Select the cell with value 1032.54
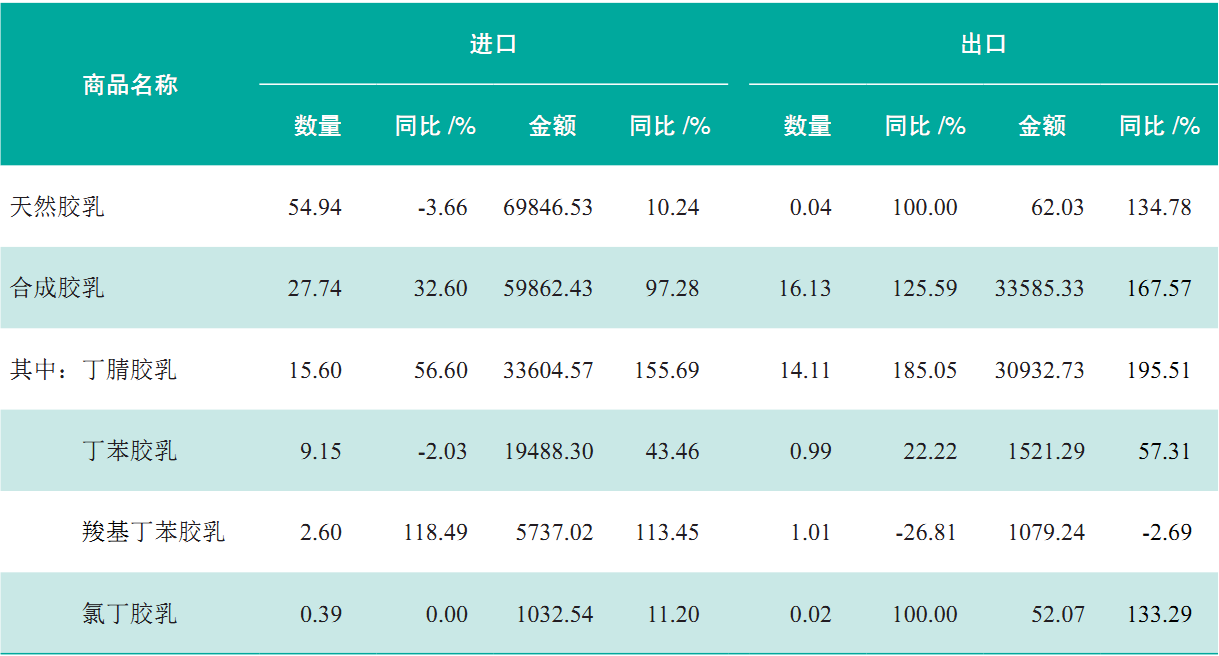The height and width of the screenshot is (656, 1219). point(555,614)
